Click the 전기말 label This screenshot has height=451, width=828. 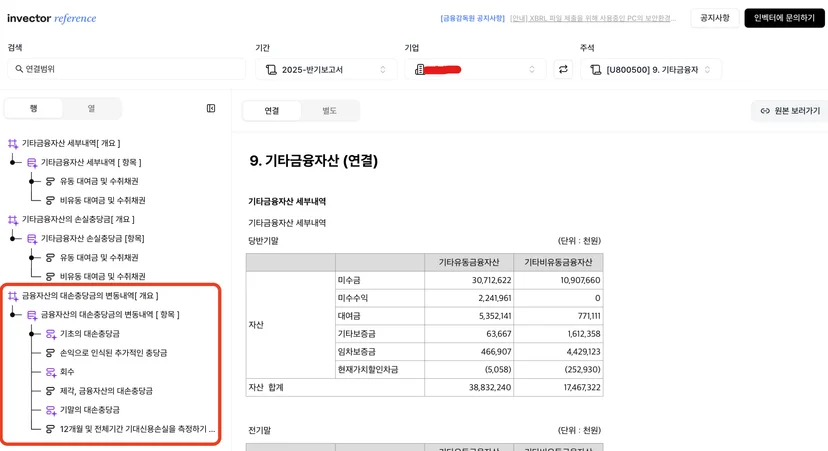[x=259, y=430]
